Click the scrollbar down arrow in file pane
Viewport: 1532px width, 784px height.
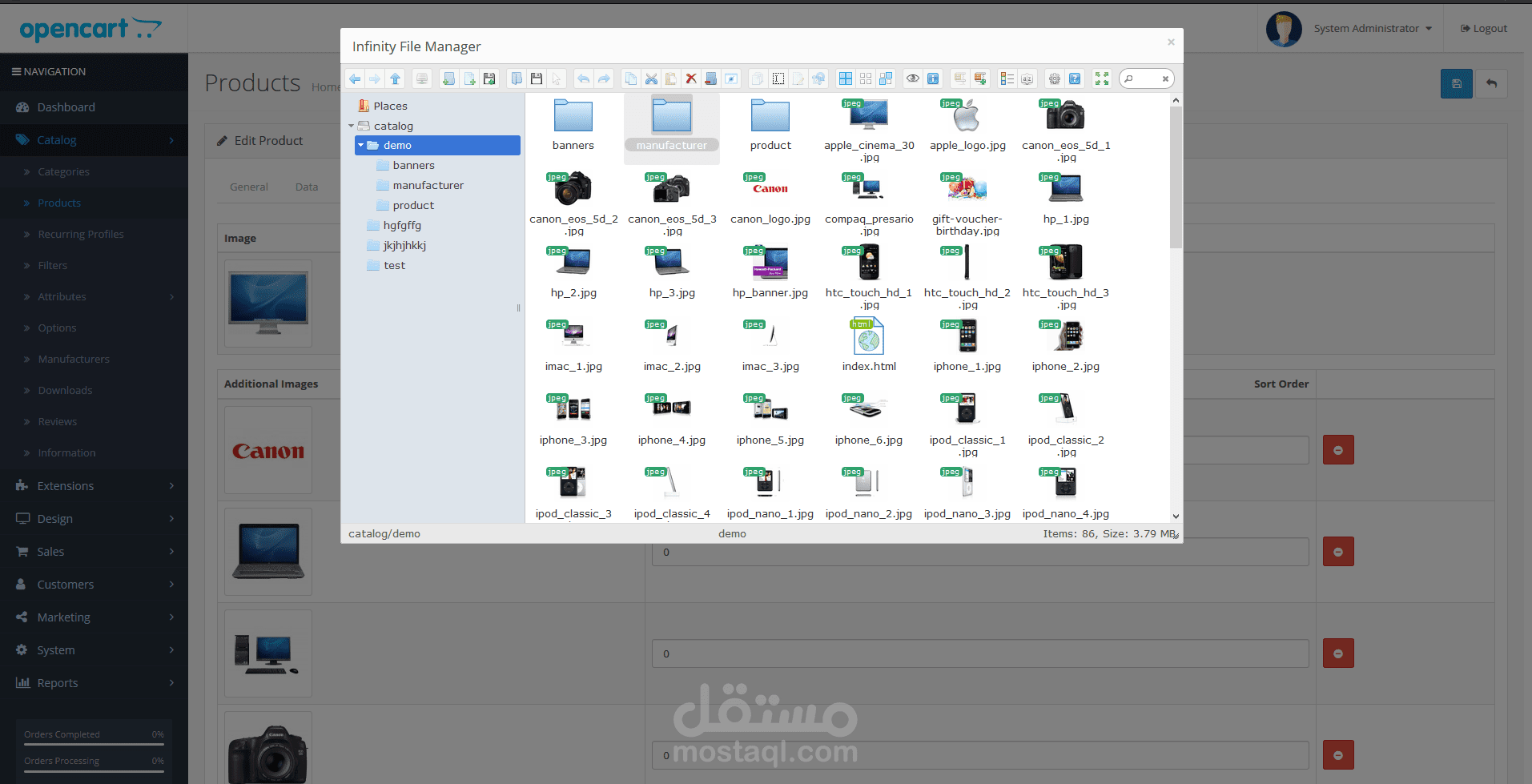1176,517
